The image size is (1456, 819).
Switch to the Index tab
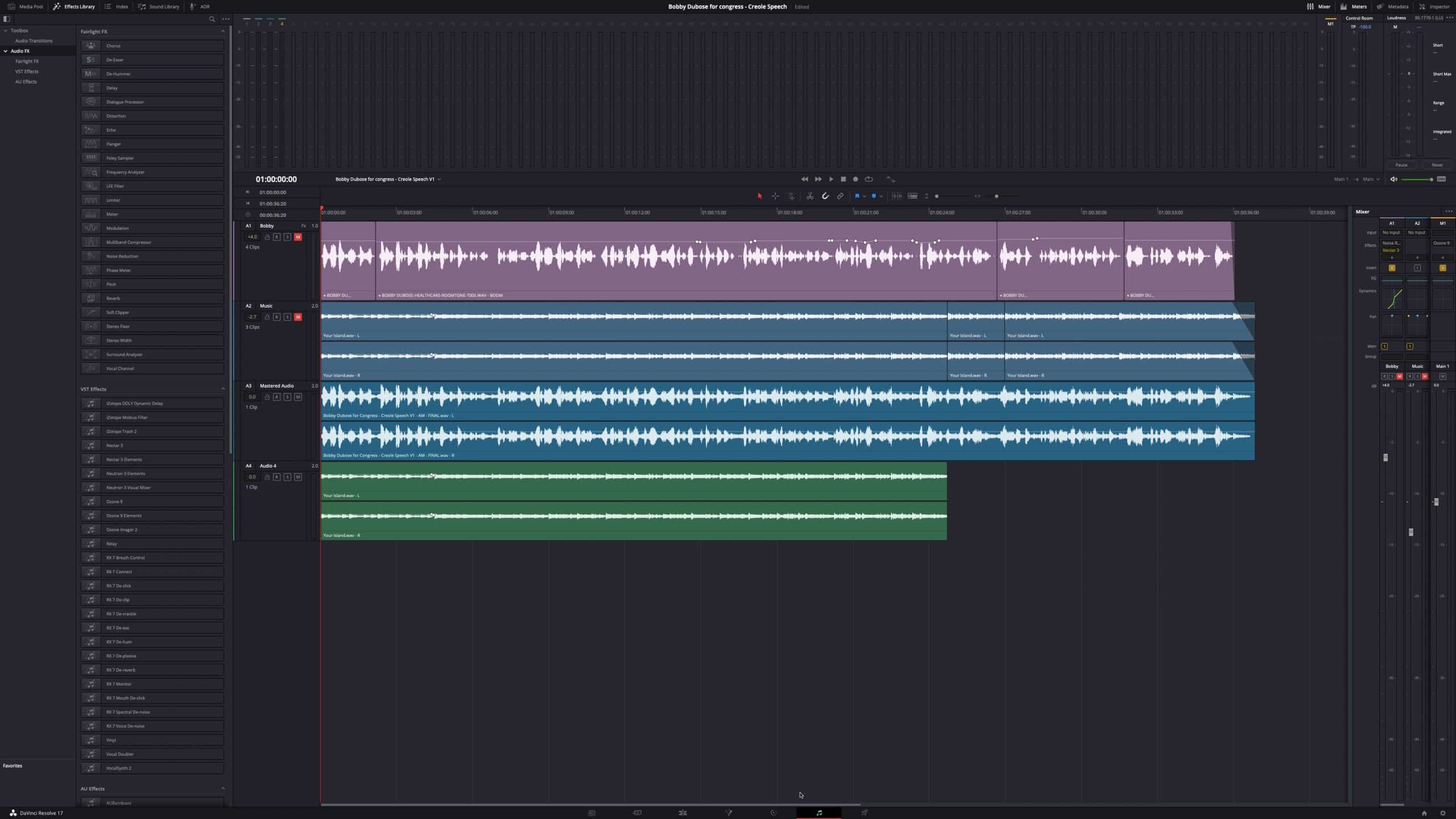click(x=117, y=7)
